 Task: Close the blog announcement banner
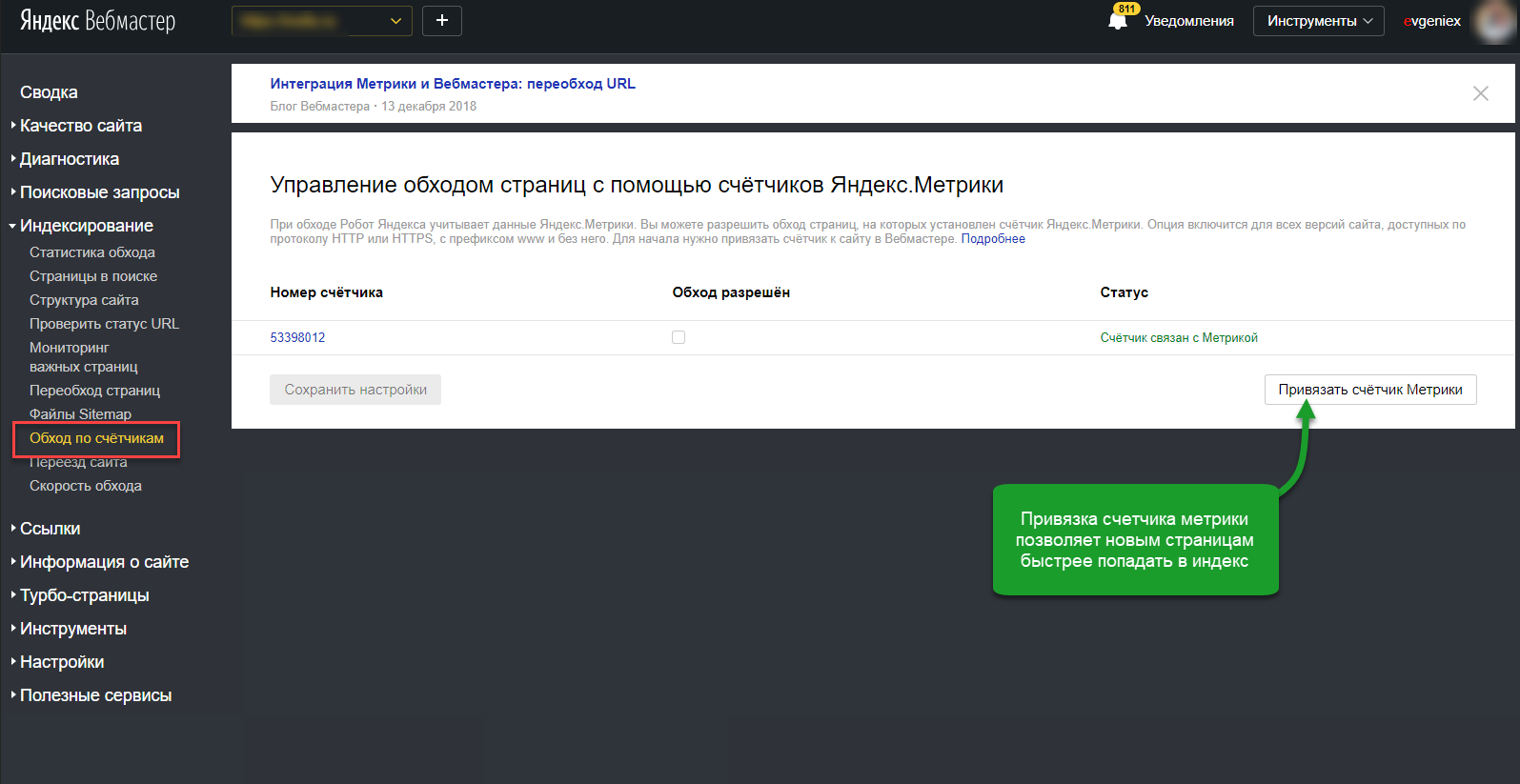(x=1481, y=93)
